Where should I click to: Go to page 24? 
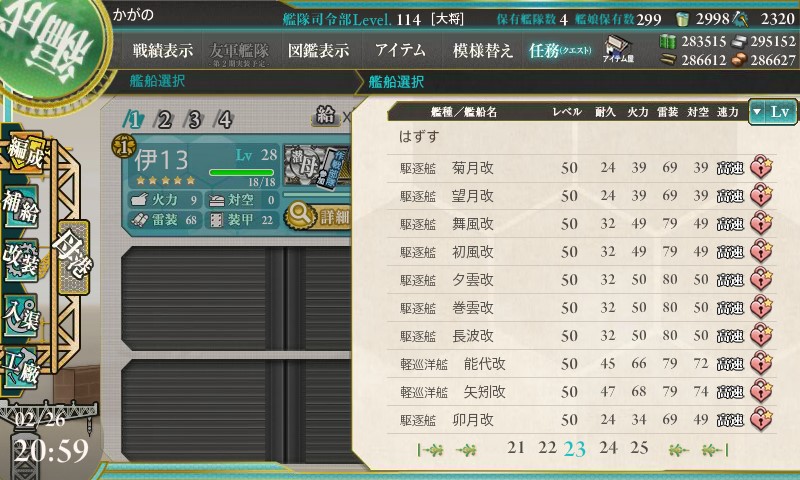pyautogui.click(x=608, y=448)
